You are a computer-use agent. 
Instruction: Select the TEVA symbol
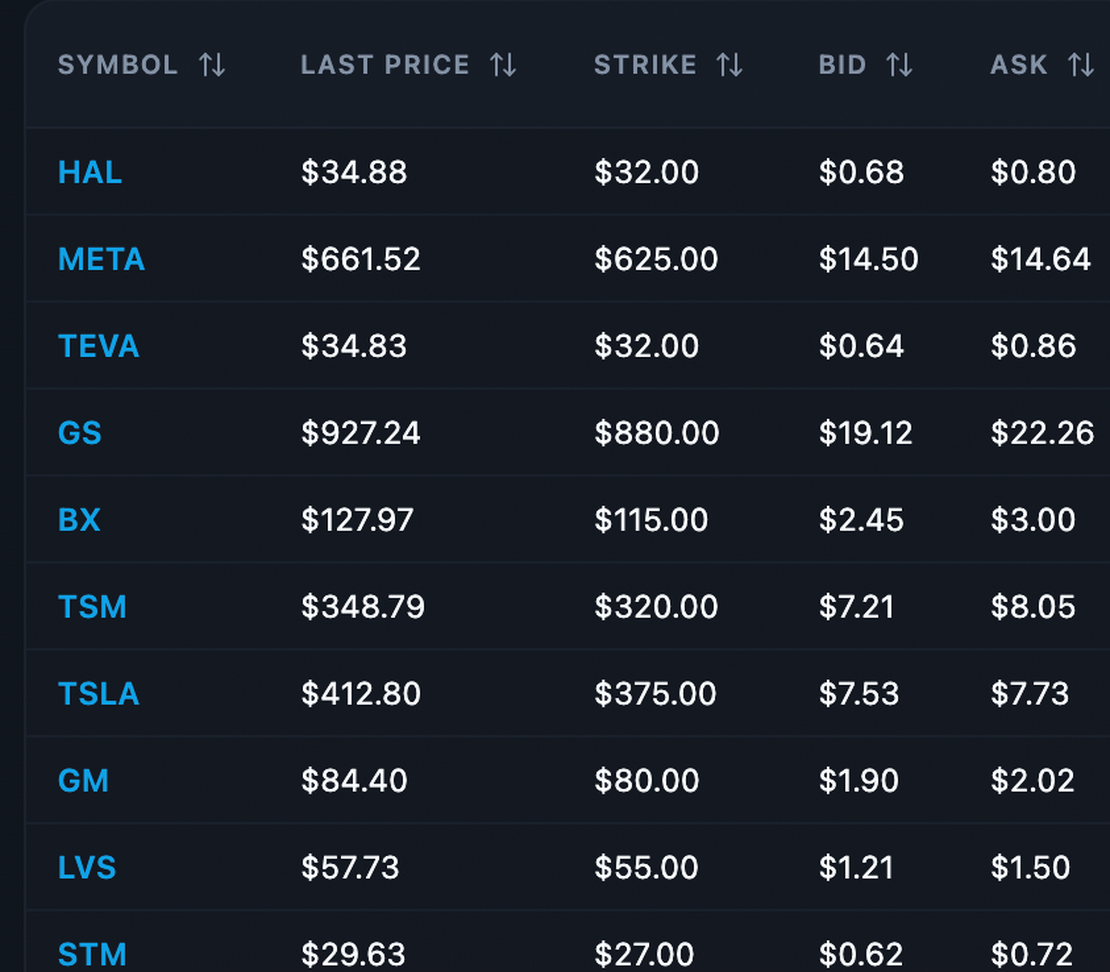tap(98, 346)
